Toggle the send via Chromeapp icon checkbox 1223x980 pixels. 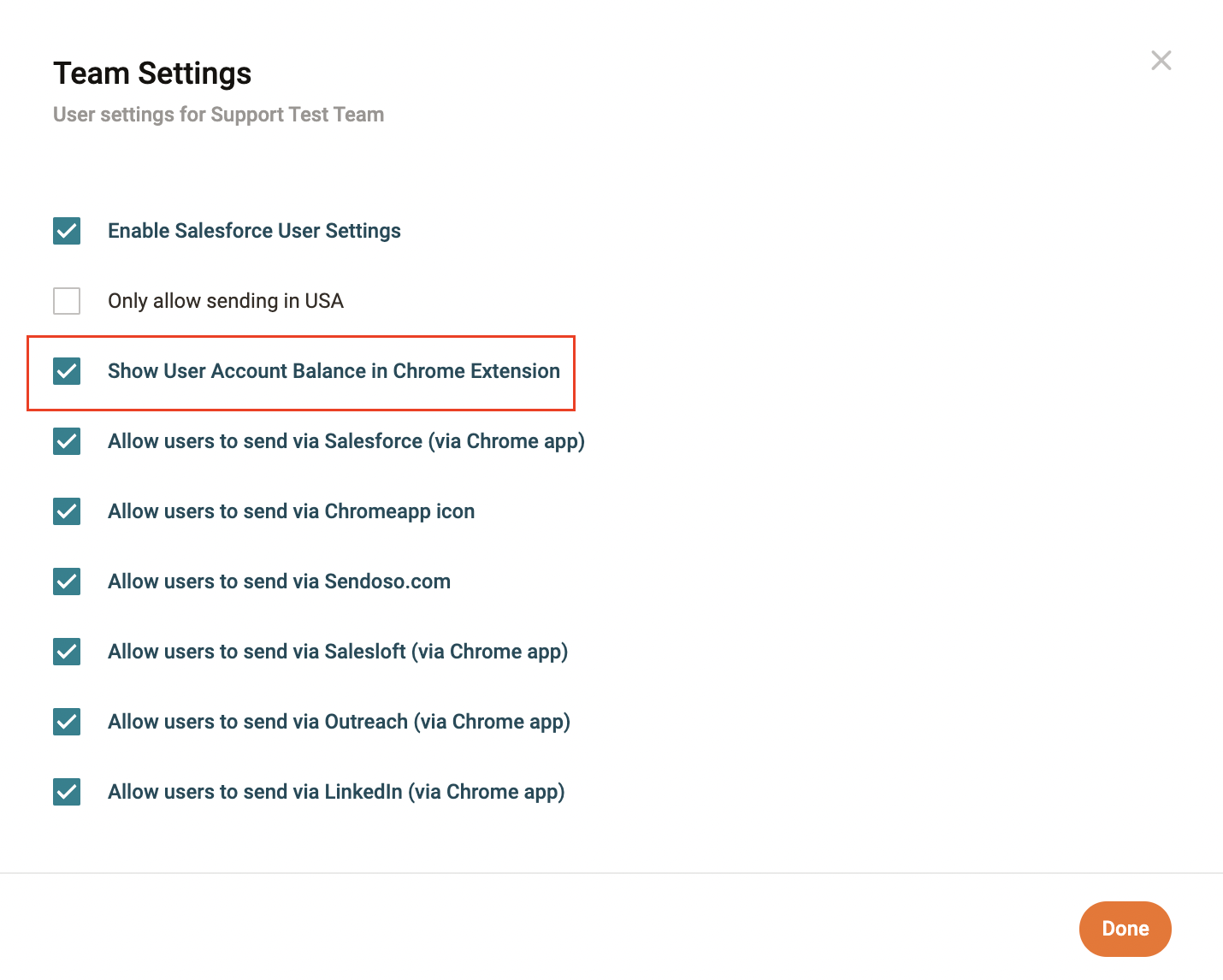coord(67,511)
